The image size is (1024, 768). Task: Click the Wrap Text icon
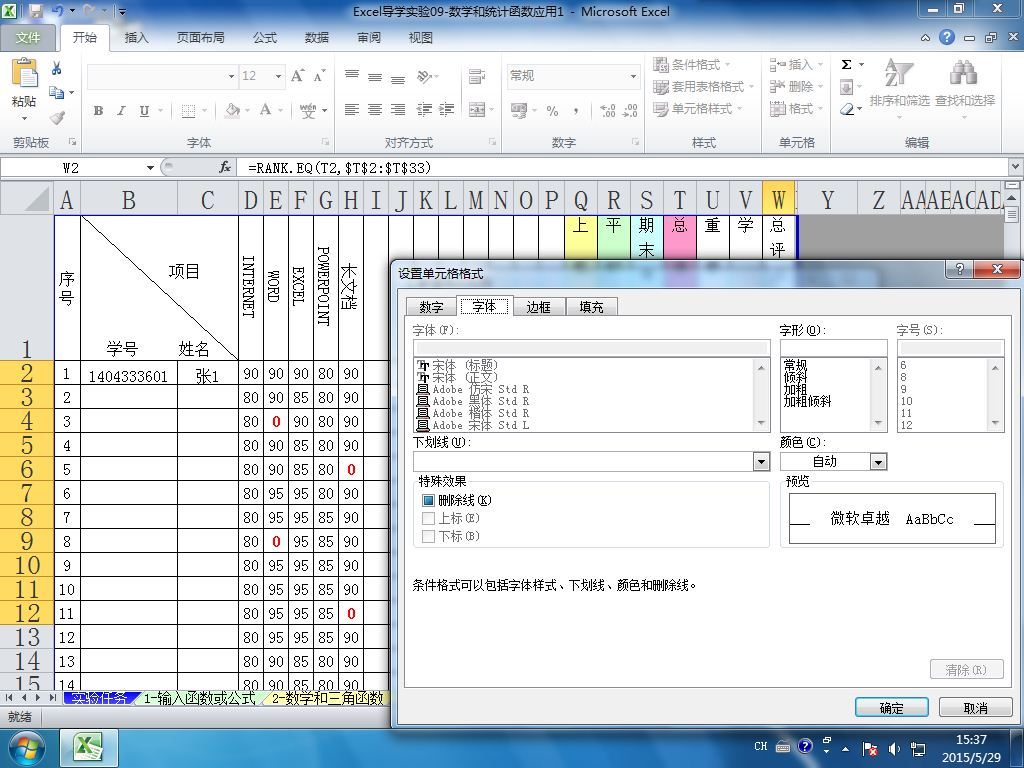coord(477,76)
